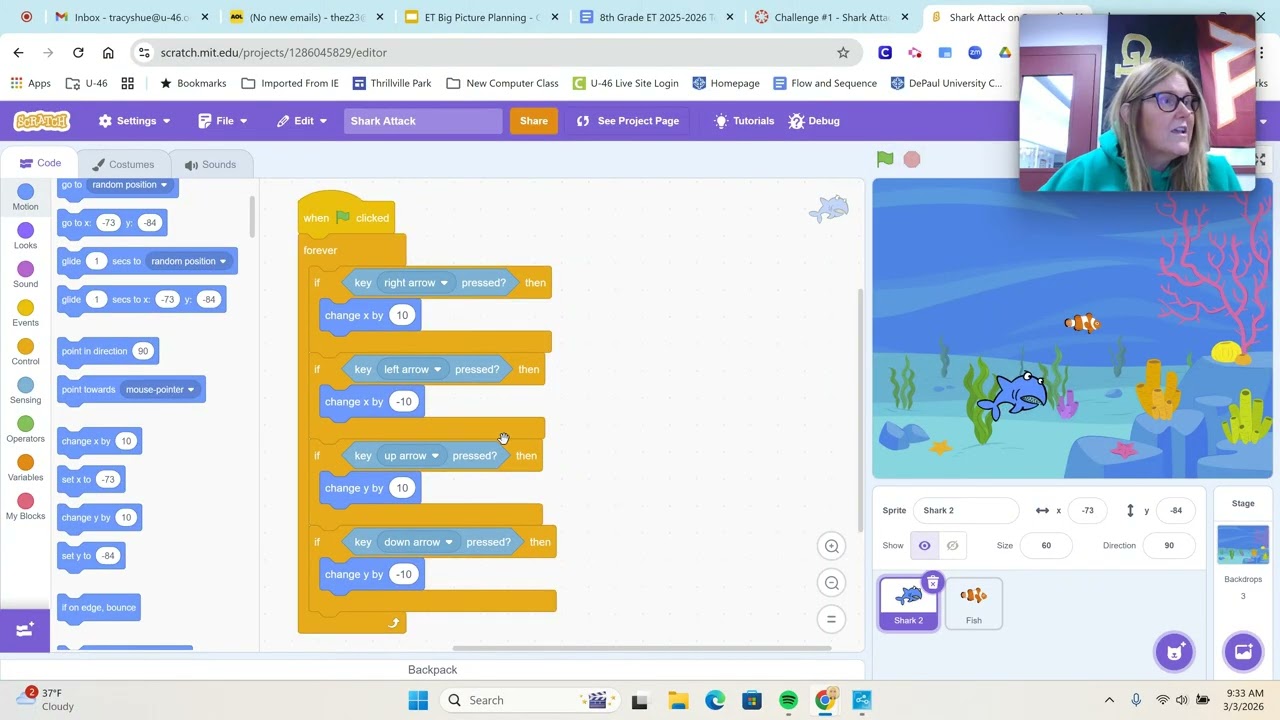This screenshot has width=1280, height=720.
Task: Click the Shark Attack project title field
Action: click(x=423, y=121)
